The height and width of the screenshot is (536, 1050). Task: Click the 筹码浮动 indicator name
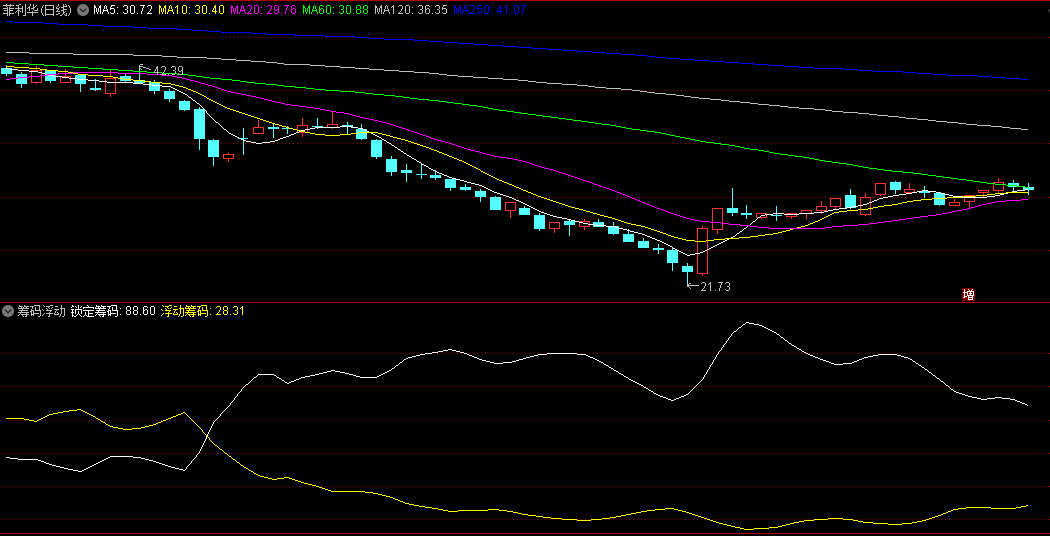[x=42, y=311]
